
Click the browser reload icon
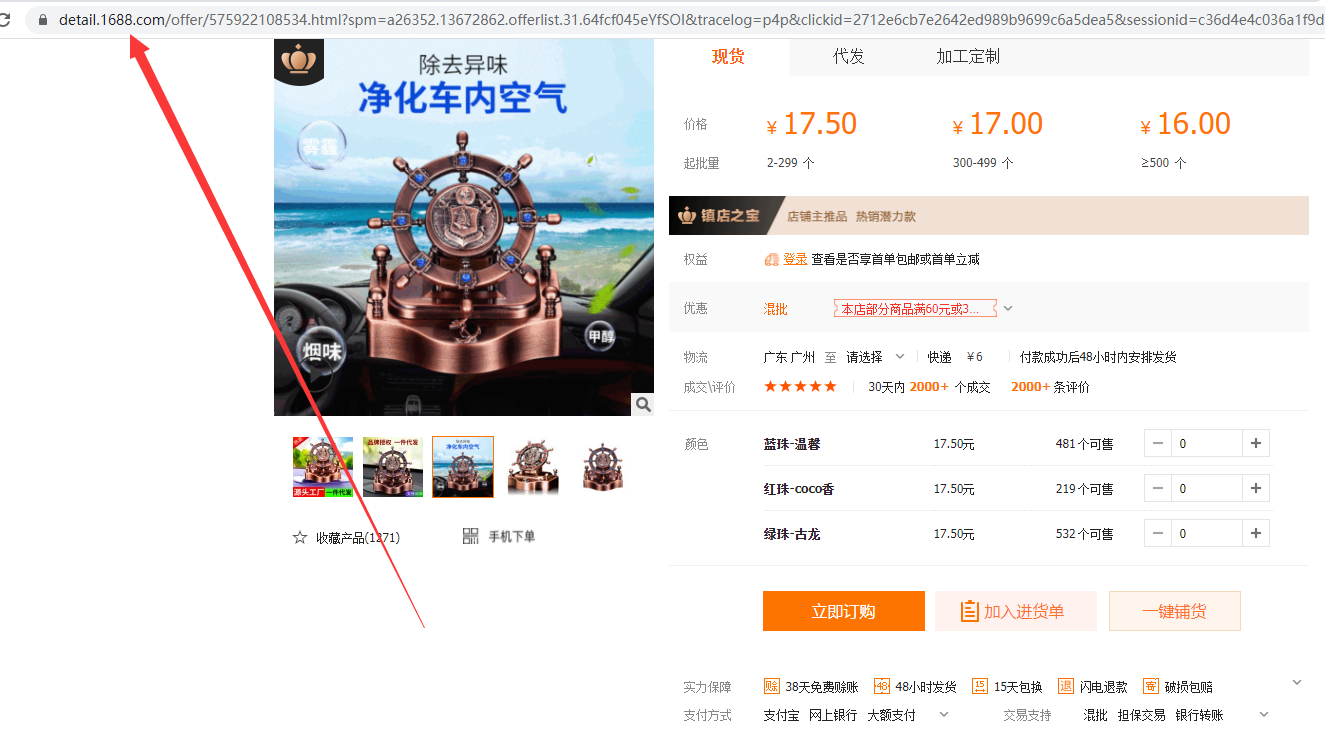click(4, 19)
